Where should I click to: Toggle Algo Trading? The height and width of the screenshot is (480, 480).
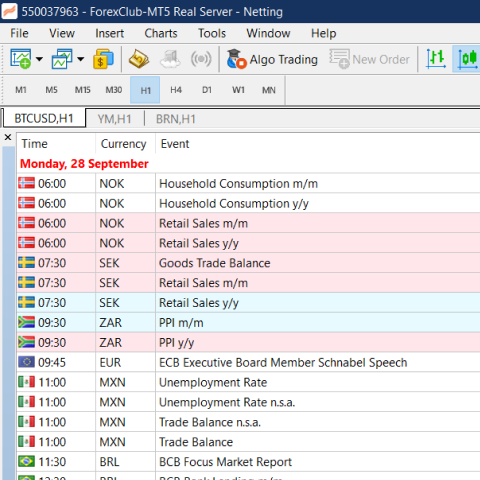click(x=272, y=59)
